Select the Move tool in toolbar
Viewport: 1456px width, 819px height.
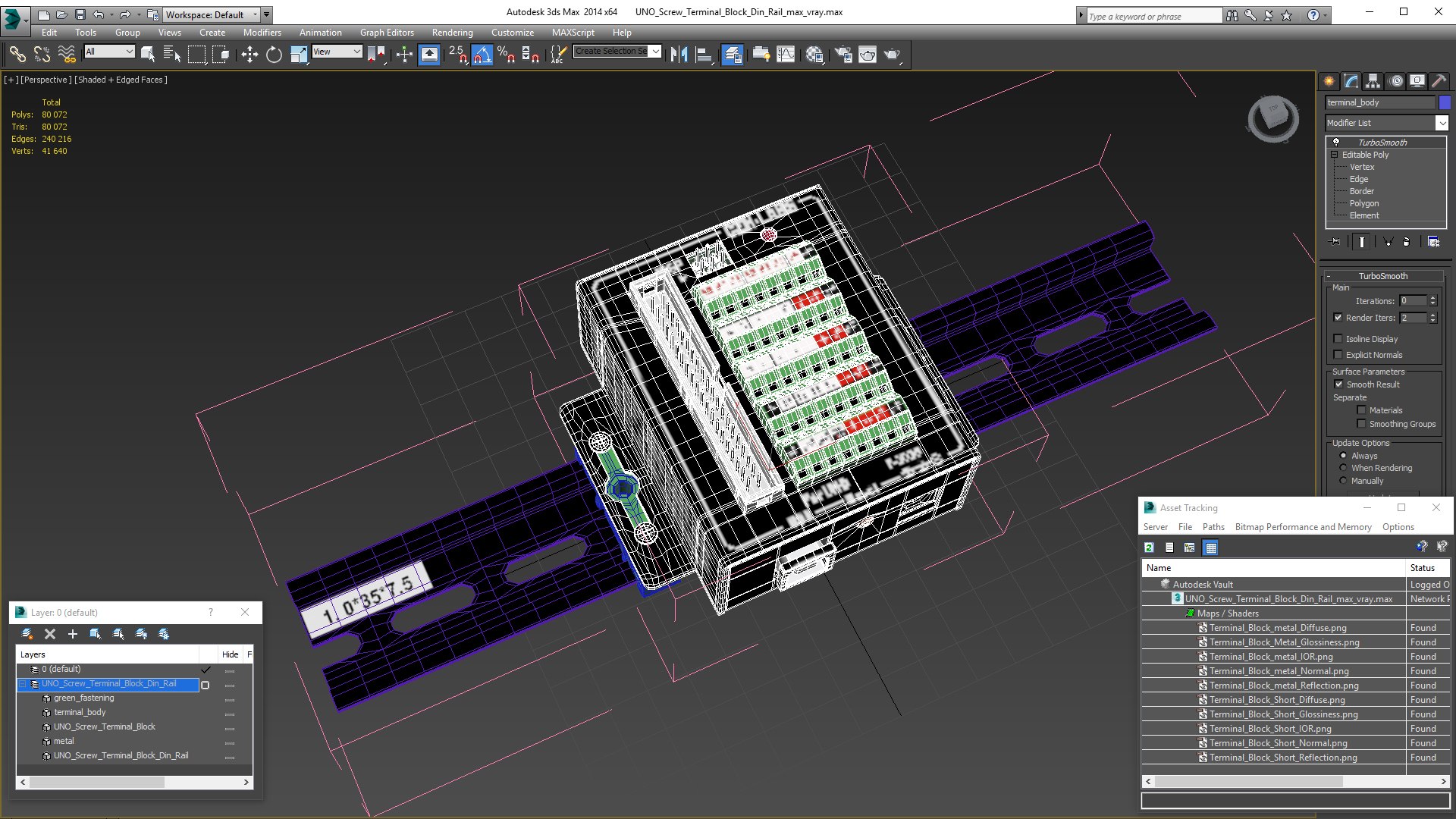click(249, 54)
